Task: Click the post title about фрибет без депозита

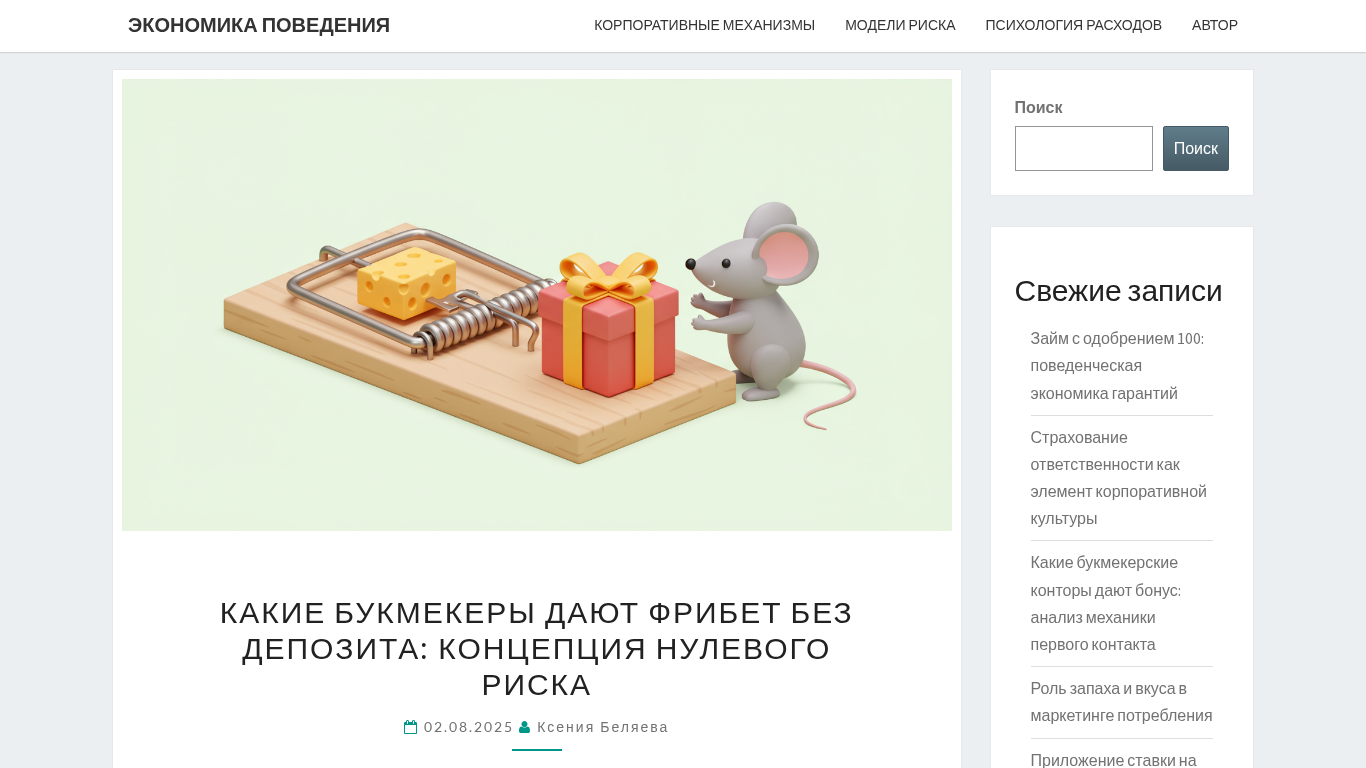Action: (537, 648)
